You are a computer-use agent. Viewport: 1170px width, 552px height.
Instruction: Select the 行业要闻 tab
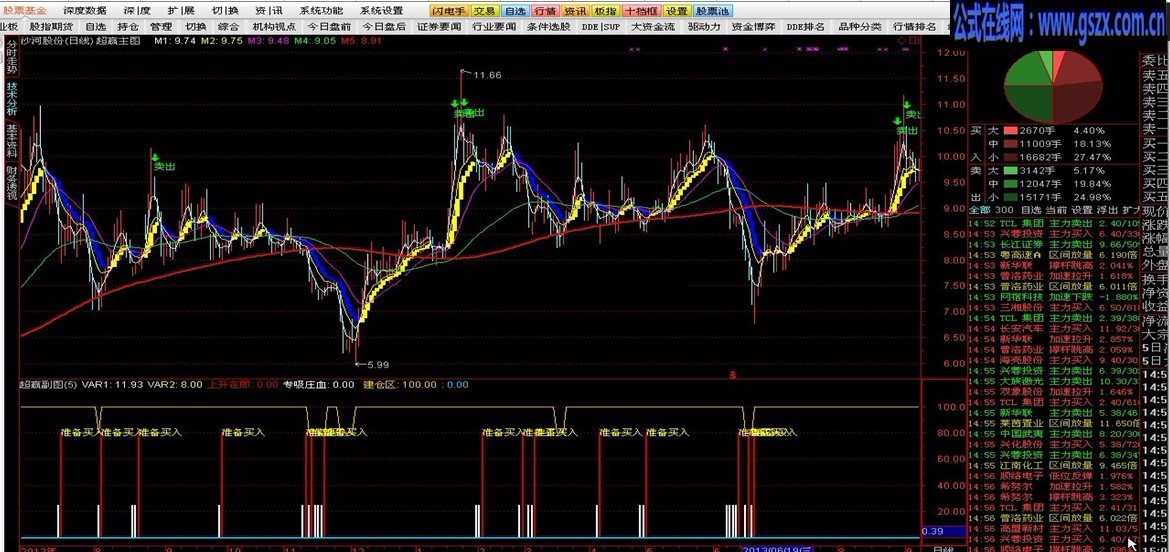pos(494,27)
